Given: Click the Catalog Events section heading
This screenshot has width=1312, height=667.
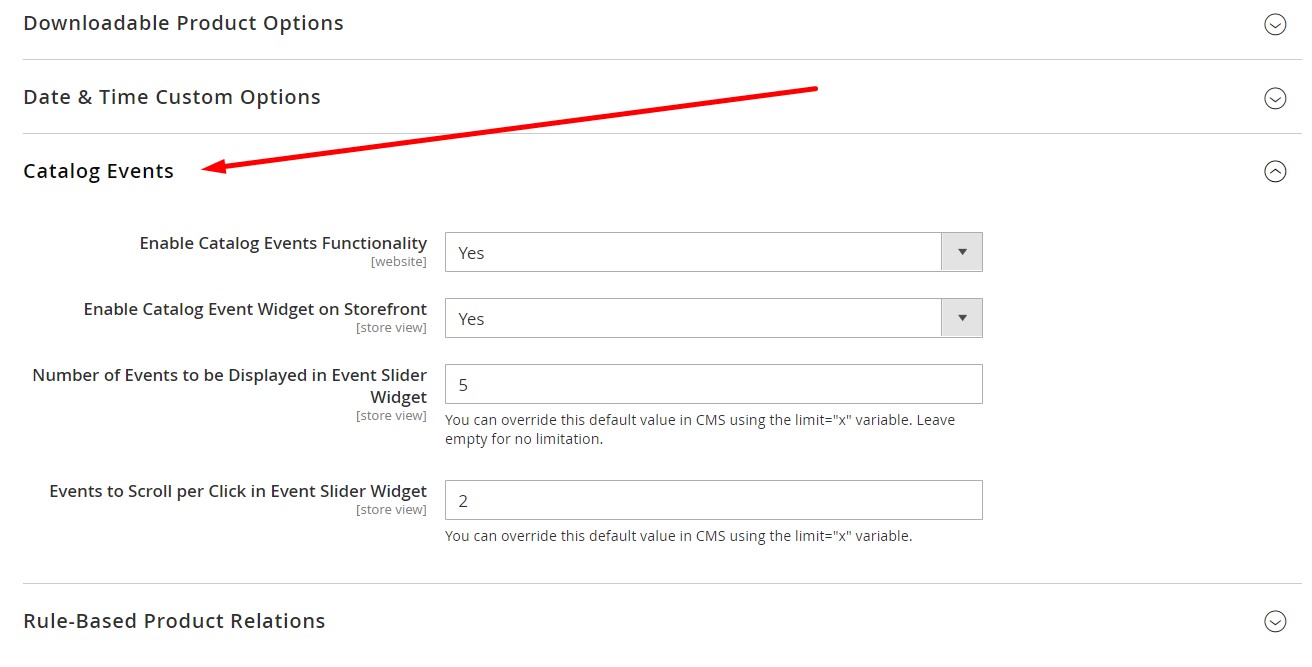Looking at the screenshot, I should 98,171.
